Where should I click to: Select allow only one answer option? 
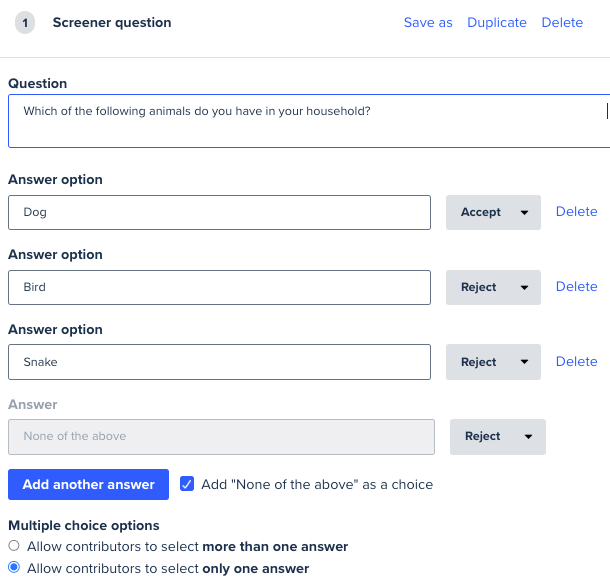[x=14, y=568]
